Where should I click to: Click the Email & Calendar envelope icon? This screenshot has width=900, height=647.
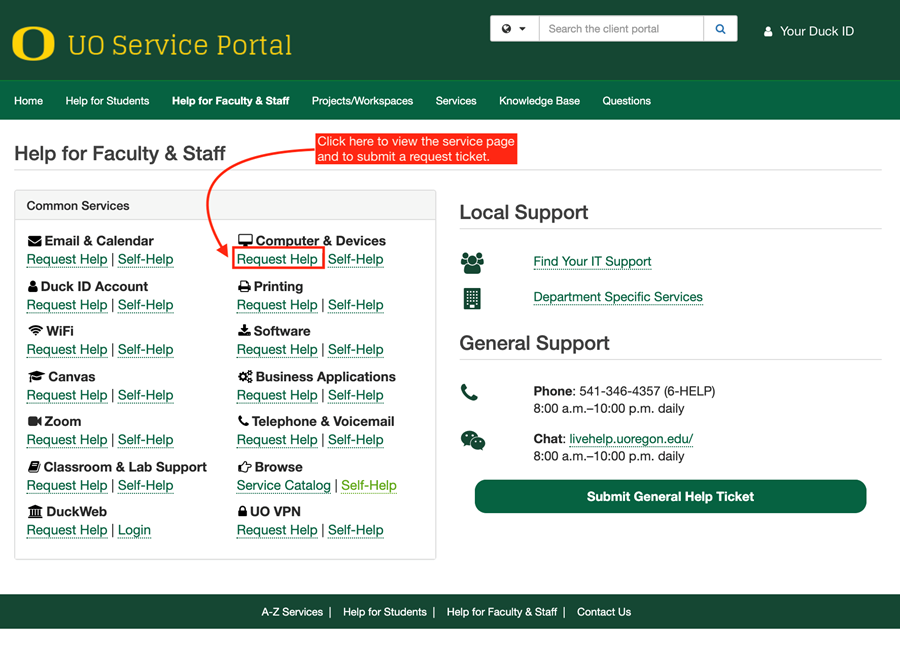[x=34, y=241]
